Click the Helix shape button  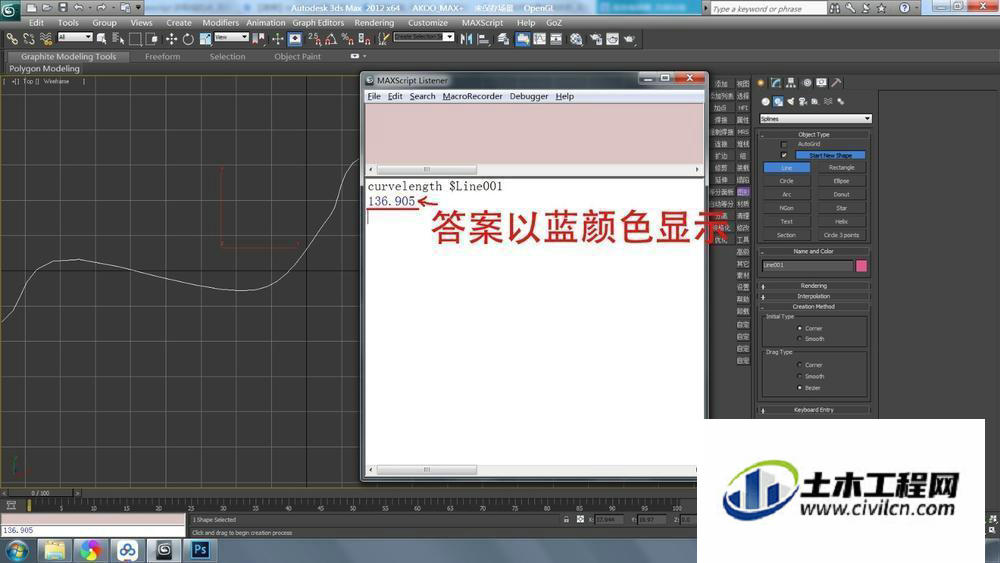[842, 222]
